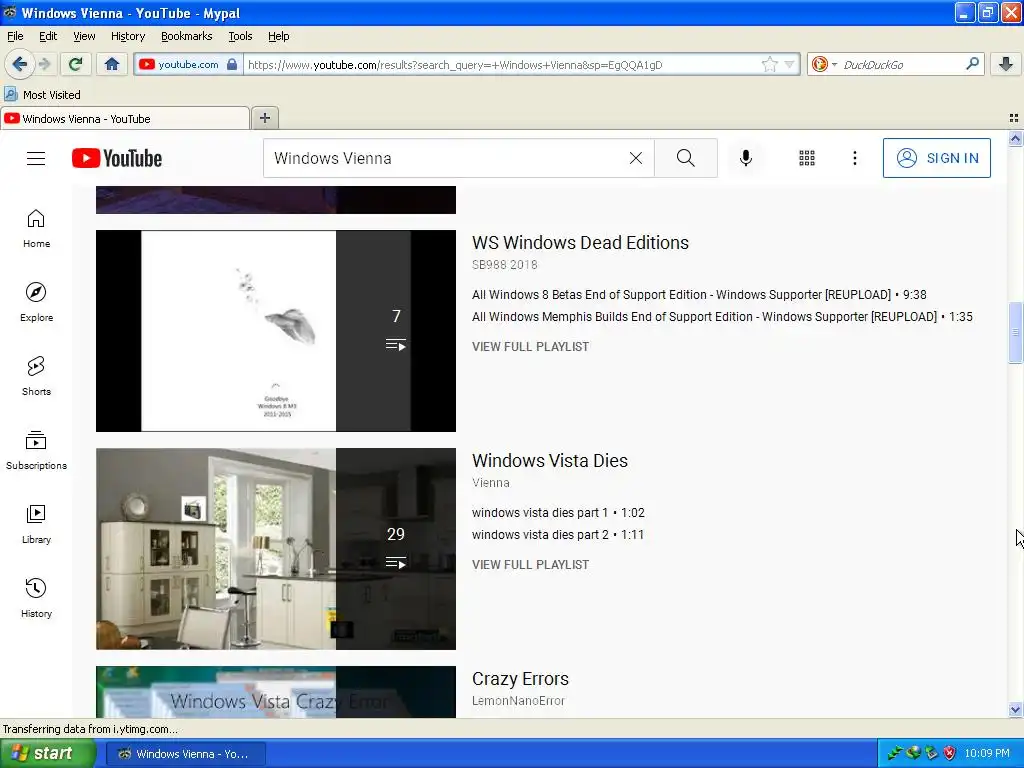
Task: Open the URL history dropdown arrow
Action: [x=790, y=64]
